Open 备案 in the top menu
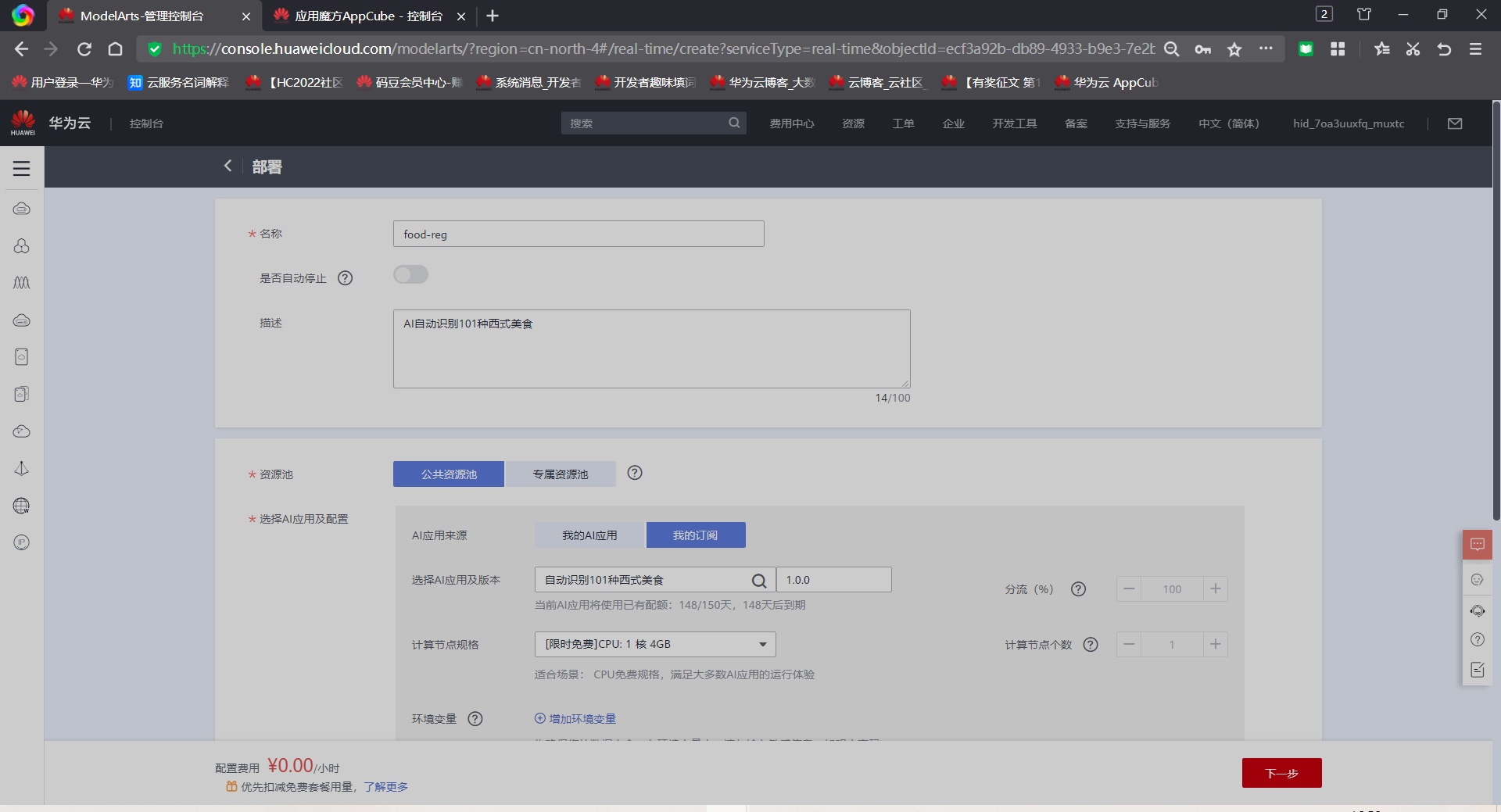 coord(1076,123)
